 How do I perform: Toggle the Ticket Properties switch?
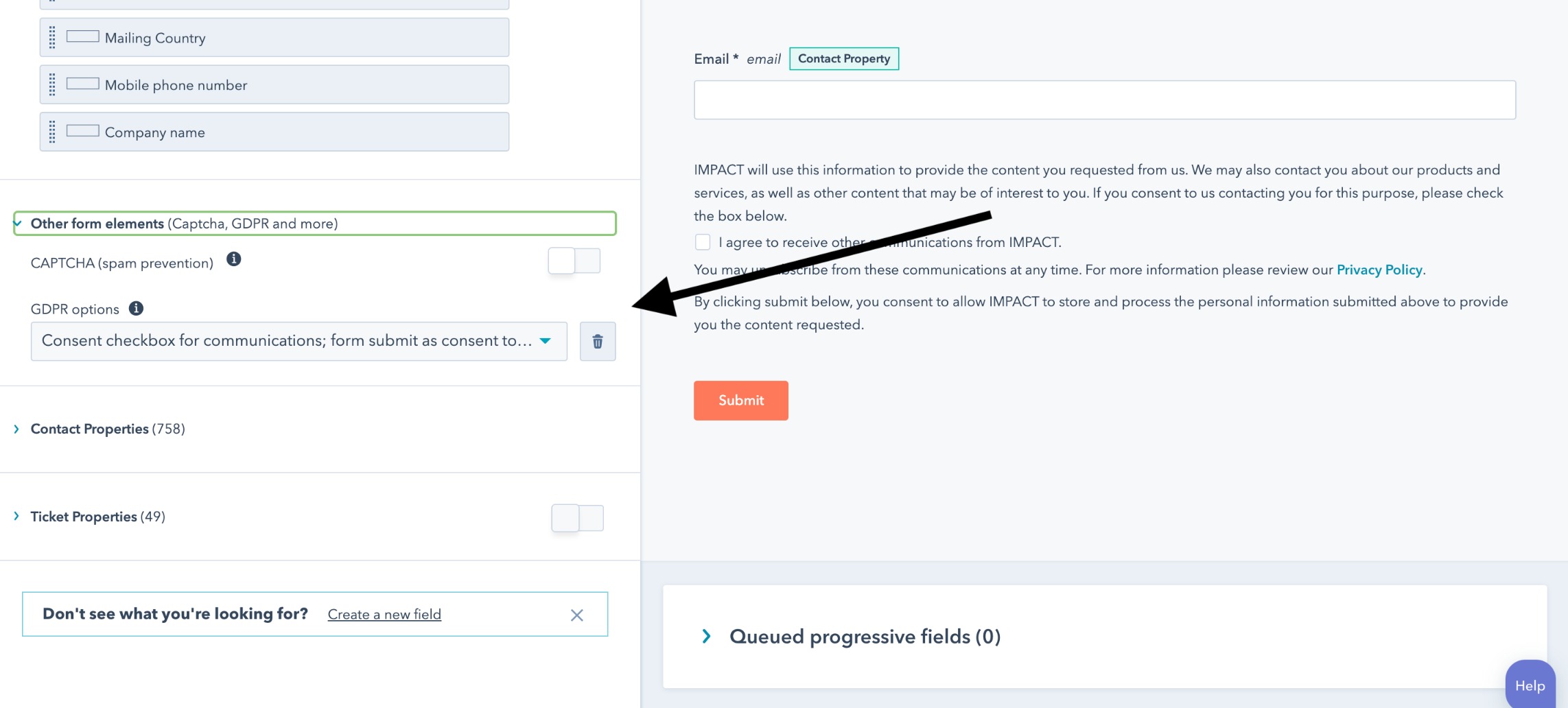pos(577,518)
